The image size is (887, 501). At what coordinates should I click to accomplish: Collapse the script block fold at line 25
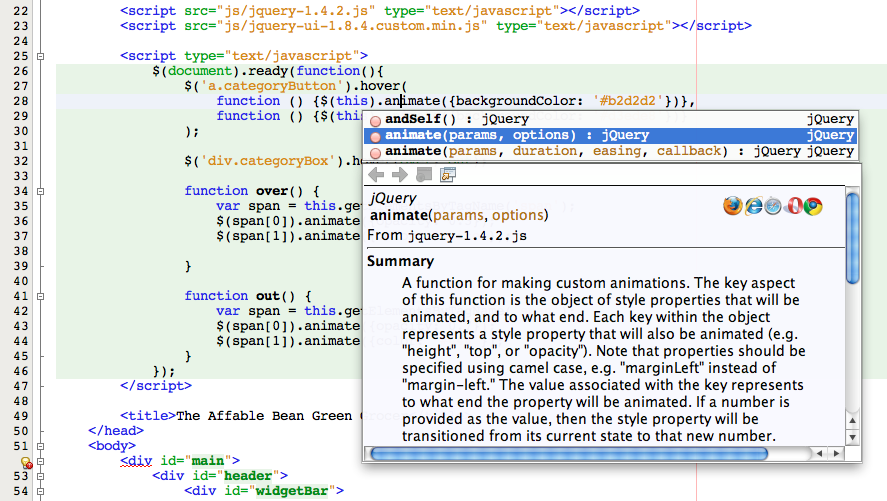pos(41,56)
